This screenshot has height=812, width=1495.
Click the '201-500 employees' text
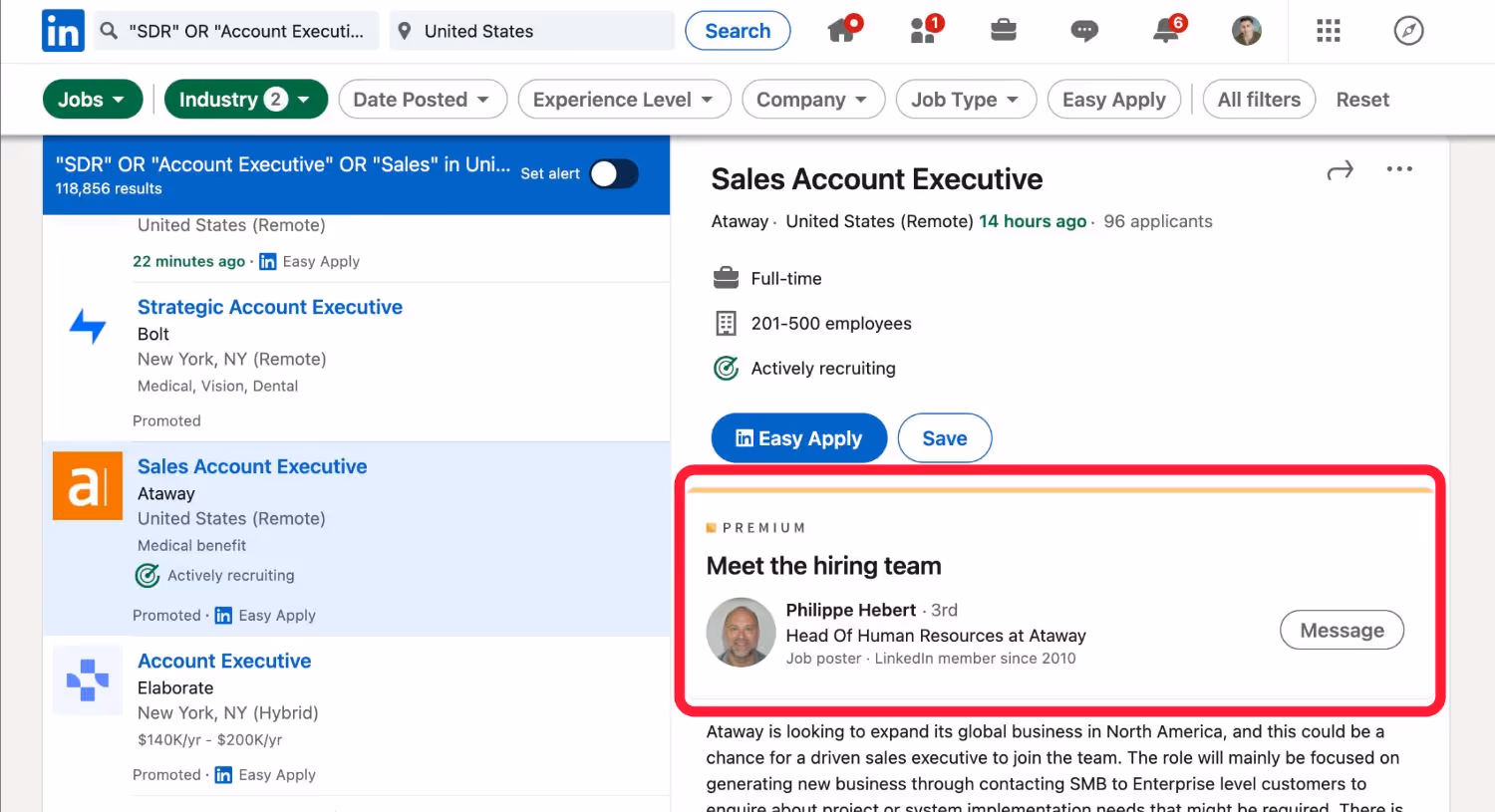pos(831,323)
